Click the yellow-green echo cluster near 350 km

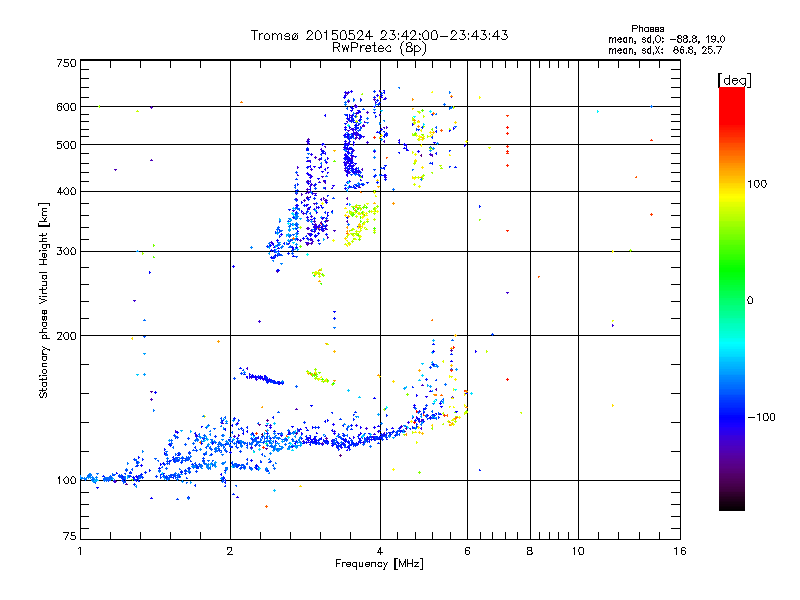360,223
